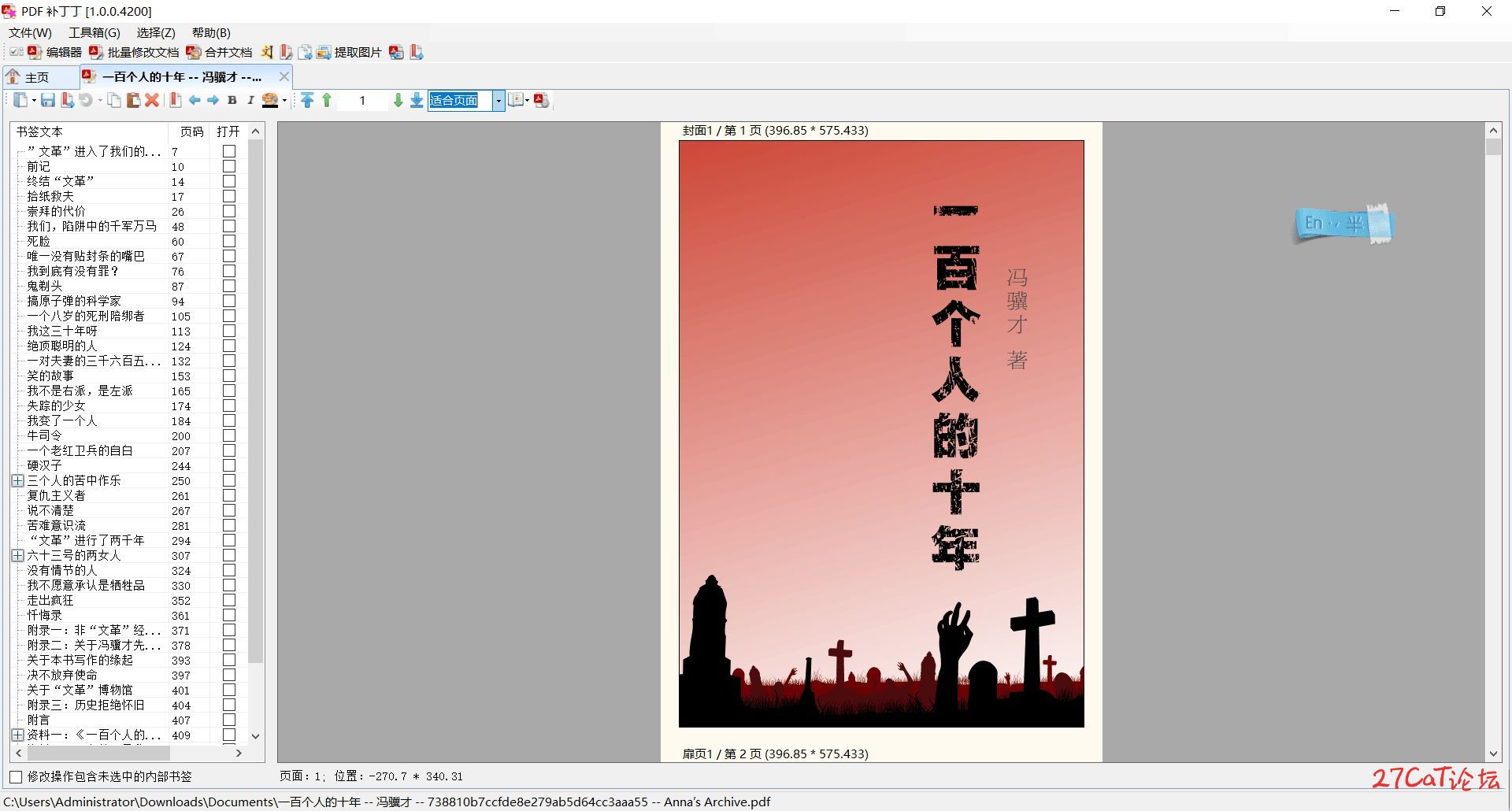This screenshot has height=811, width=1512.
Task: Check the 打开 box for 忏悔录
Action: point(229,615)
